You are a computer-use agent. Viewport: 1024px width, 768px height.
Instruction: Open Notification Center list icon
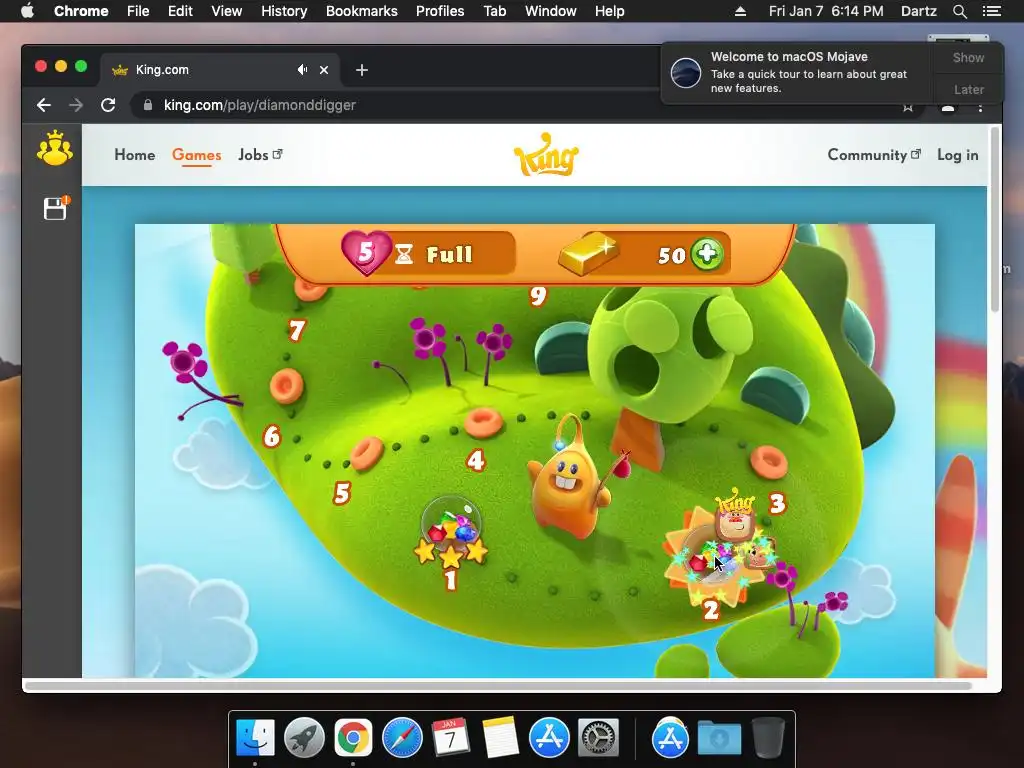991,11
